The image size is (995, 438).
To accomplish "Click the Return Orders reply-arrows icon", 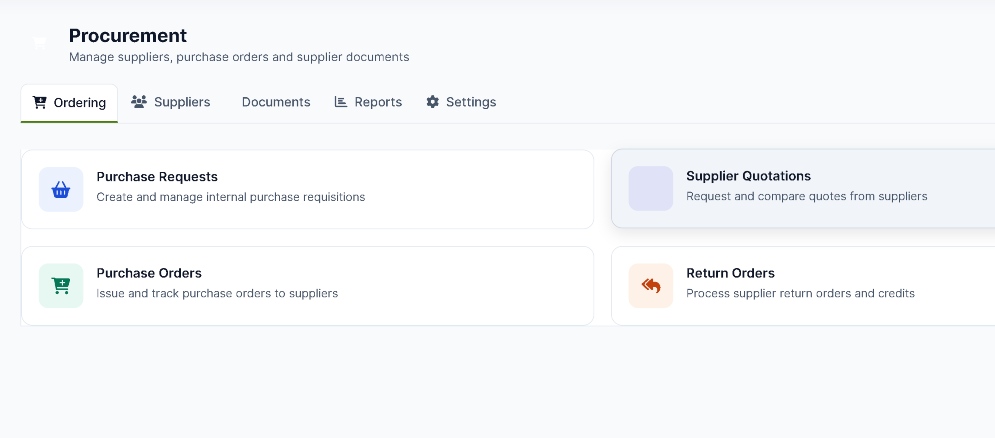I will 650,286.
